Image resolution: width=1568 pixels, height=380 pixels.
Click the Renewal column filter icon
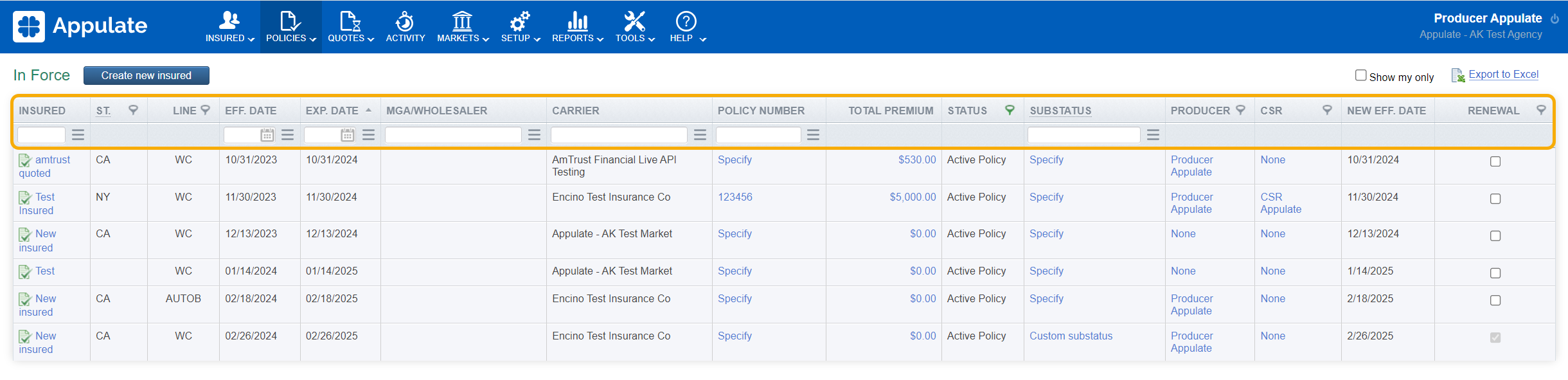1541,110
